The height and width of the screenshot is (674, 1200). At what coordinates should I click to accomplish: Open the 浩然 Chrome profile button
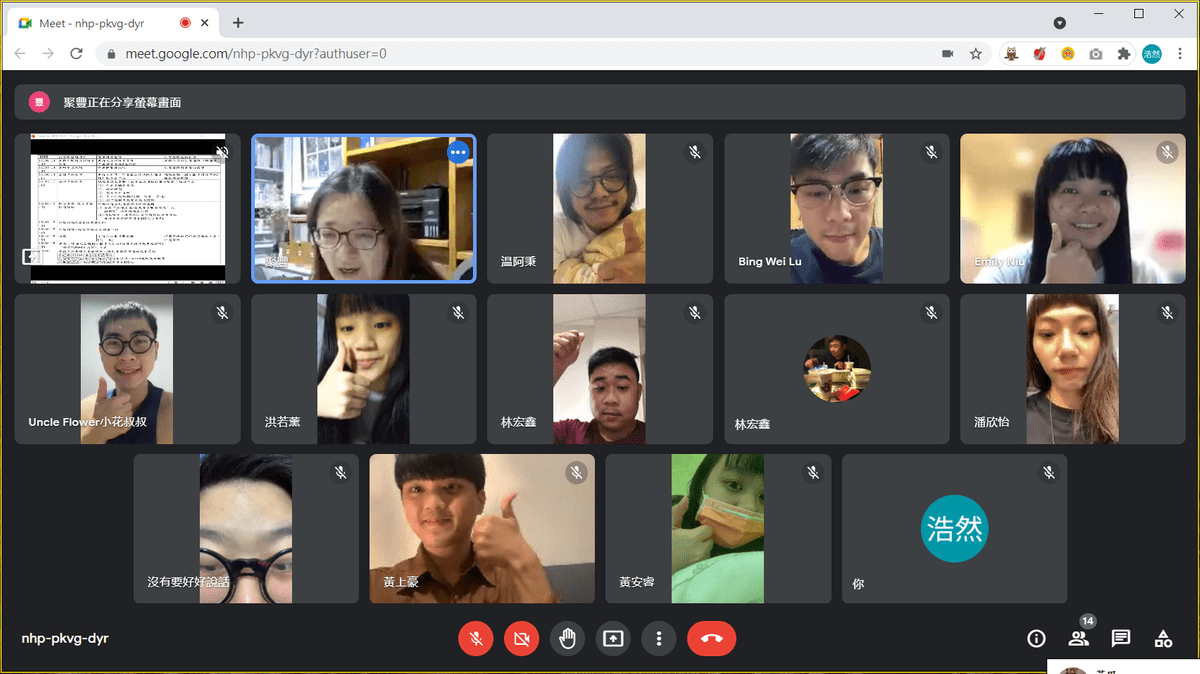1152,54
